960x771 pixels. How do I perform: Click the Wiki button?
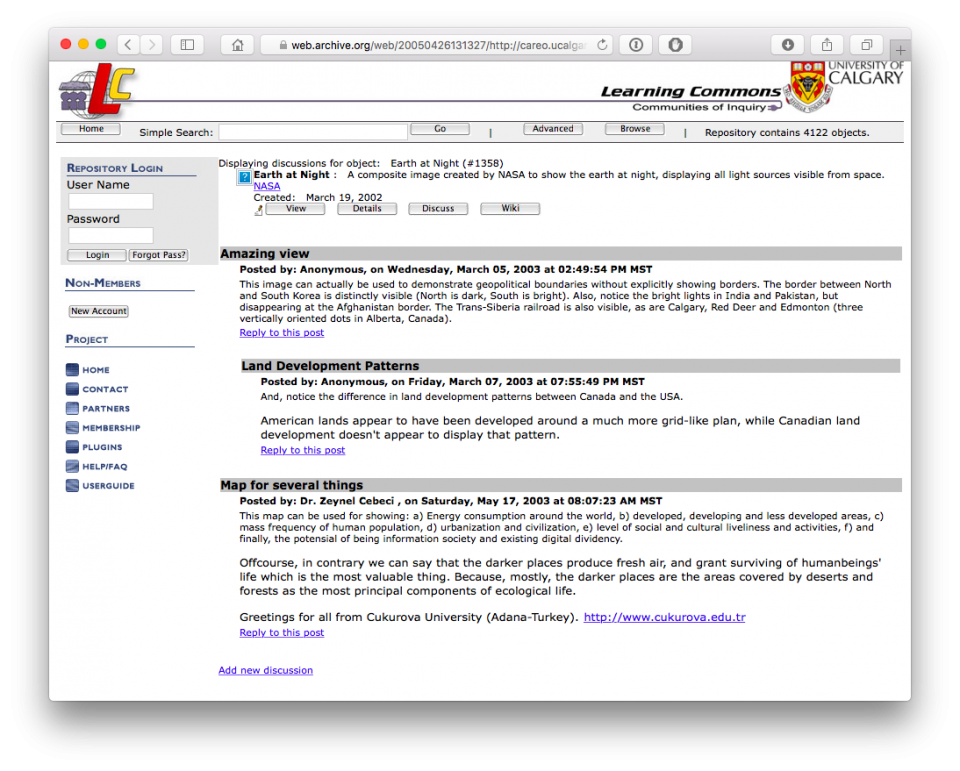click(x=510, y=208)
